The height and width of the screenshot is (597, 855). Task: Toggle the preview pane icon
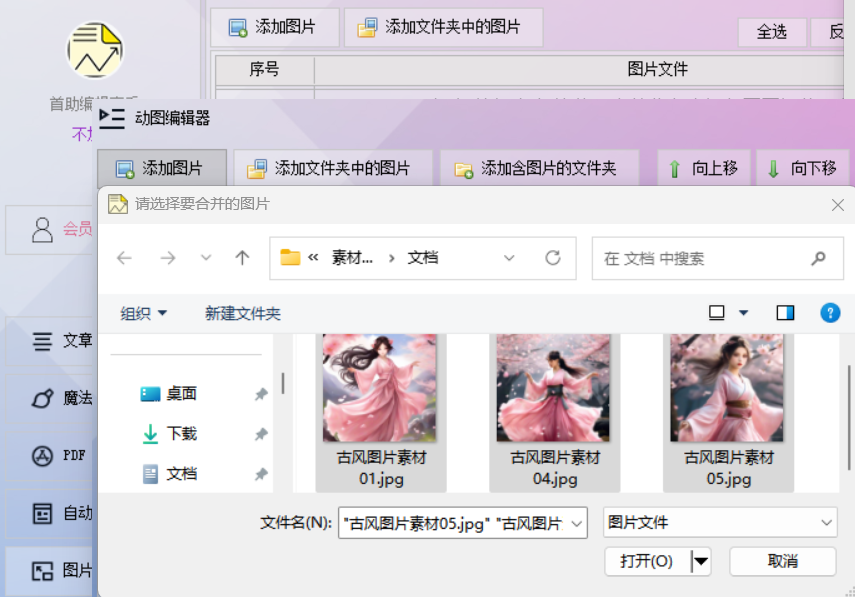[785, 313]
